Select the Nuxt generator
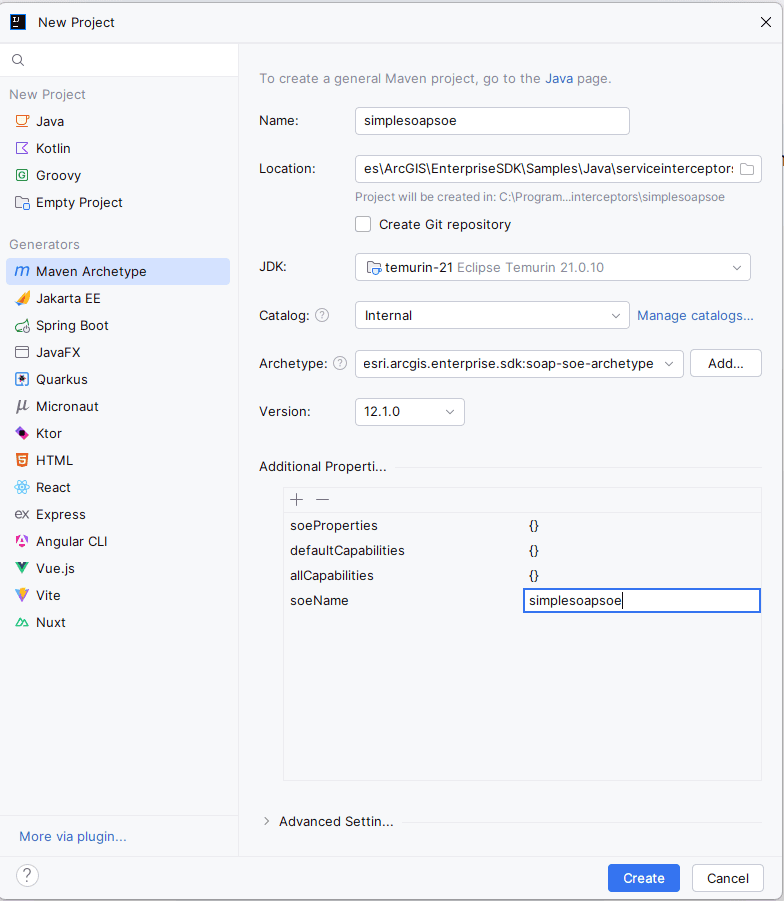 [x=118, y=622]
